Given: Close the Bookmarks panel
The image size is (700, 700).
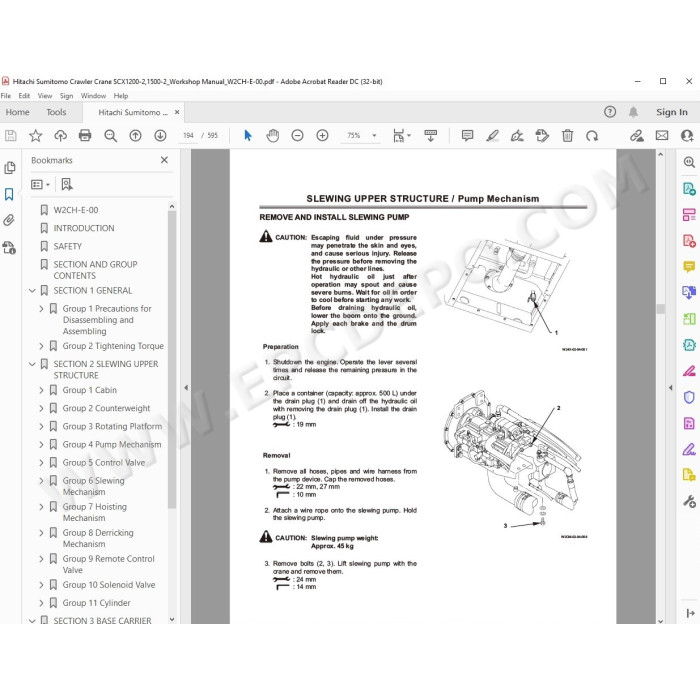Looking at the screenshot, I should tap(164, 160).
